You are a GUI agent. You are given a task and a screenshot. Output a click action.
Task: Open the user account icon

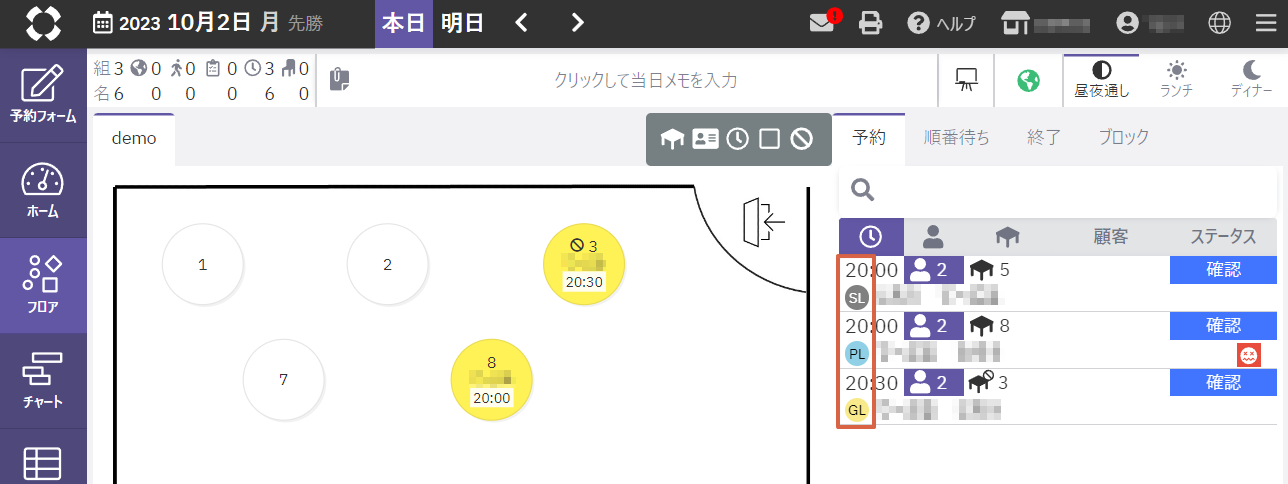click(x=1129, y=23)
